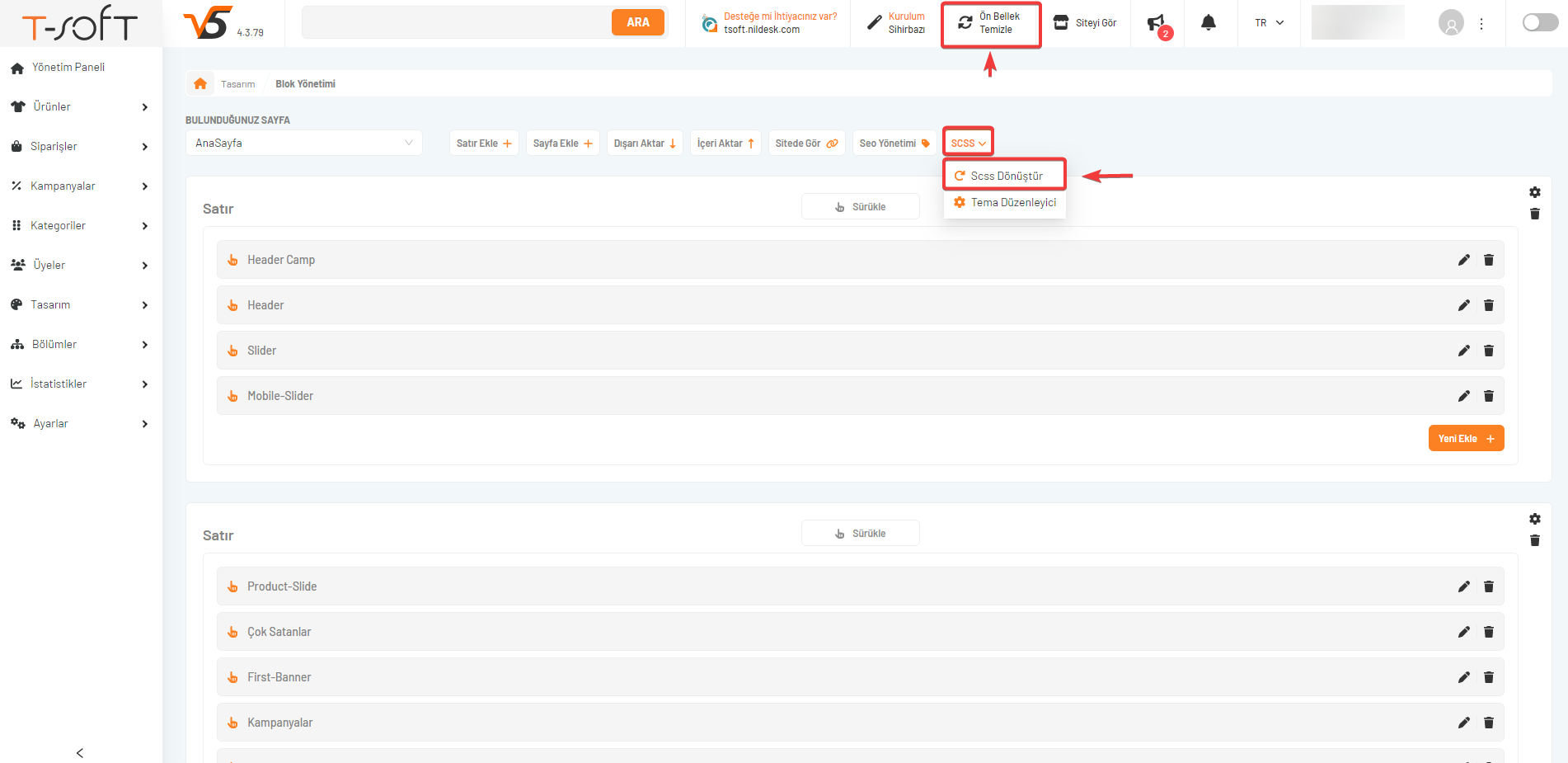Delete the Header block
Screen dimensions: 1568x763
(1489, 305)
